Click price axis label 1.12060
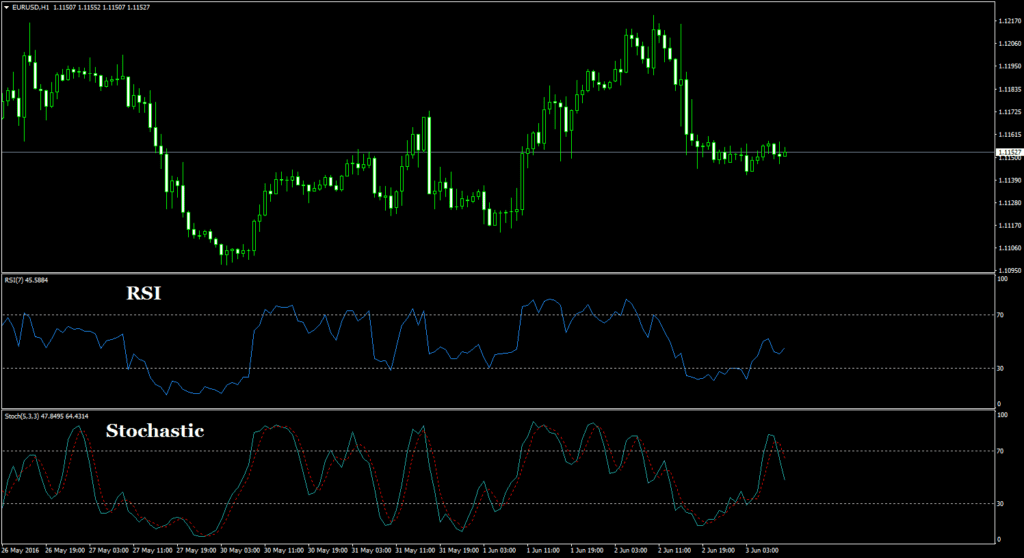The image size is (1024, 558). (x=1010, y=44)
